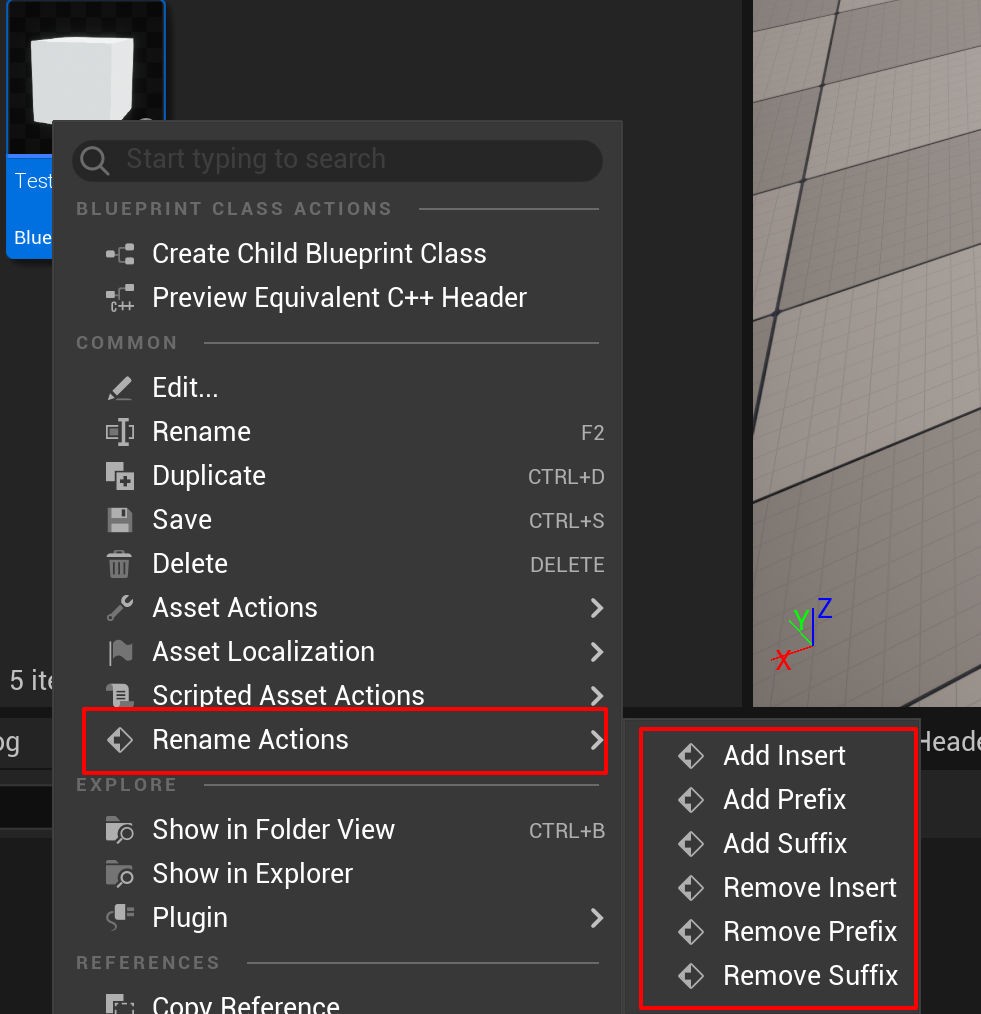Expand the Plugin submenu arrow
Image resolution: width=981 pixels, height=1014 pixels.
coord(597,918)
